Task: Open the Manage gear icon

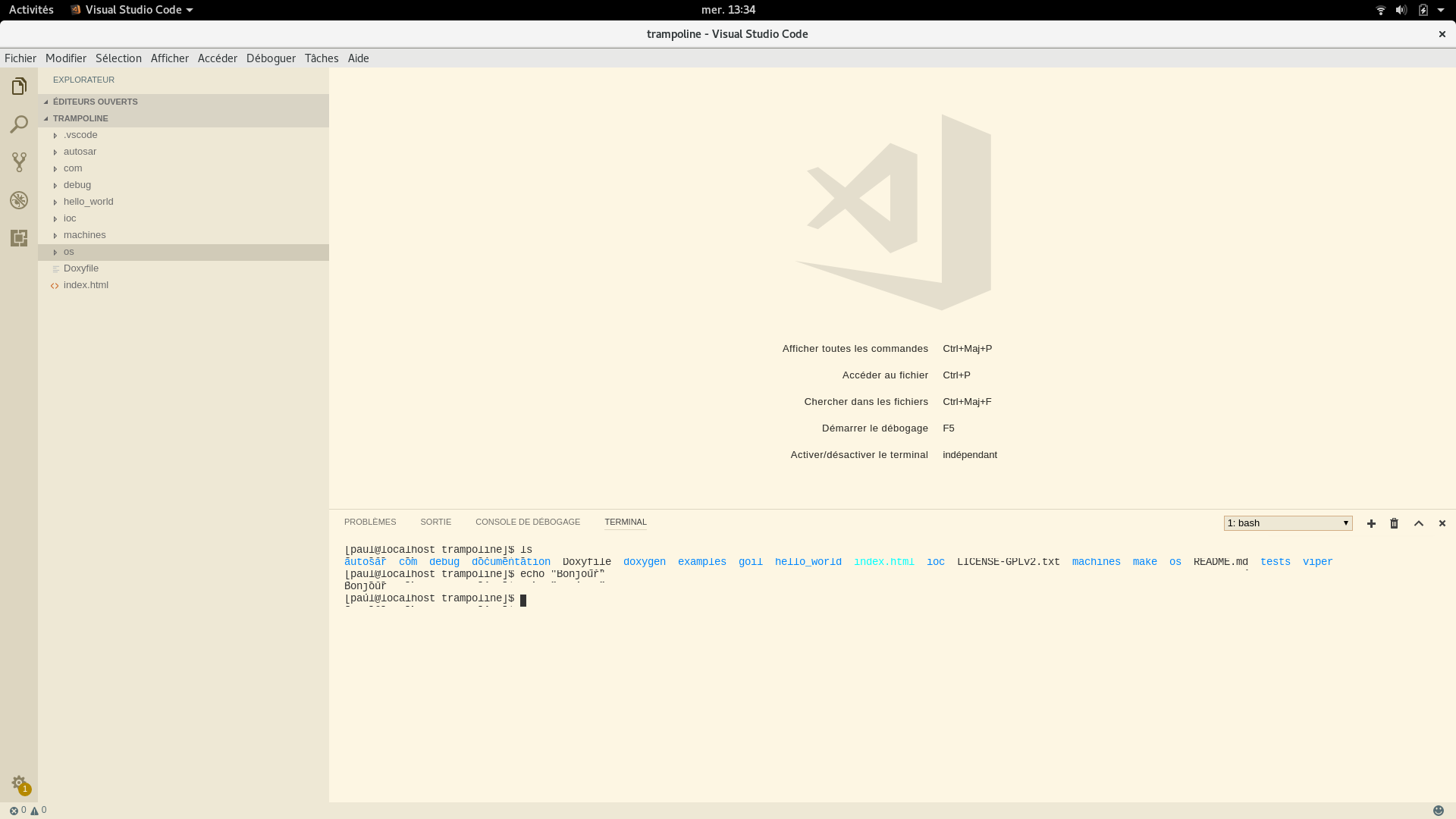Action: [19, 783]
